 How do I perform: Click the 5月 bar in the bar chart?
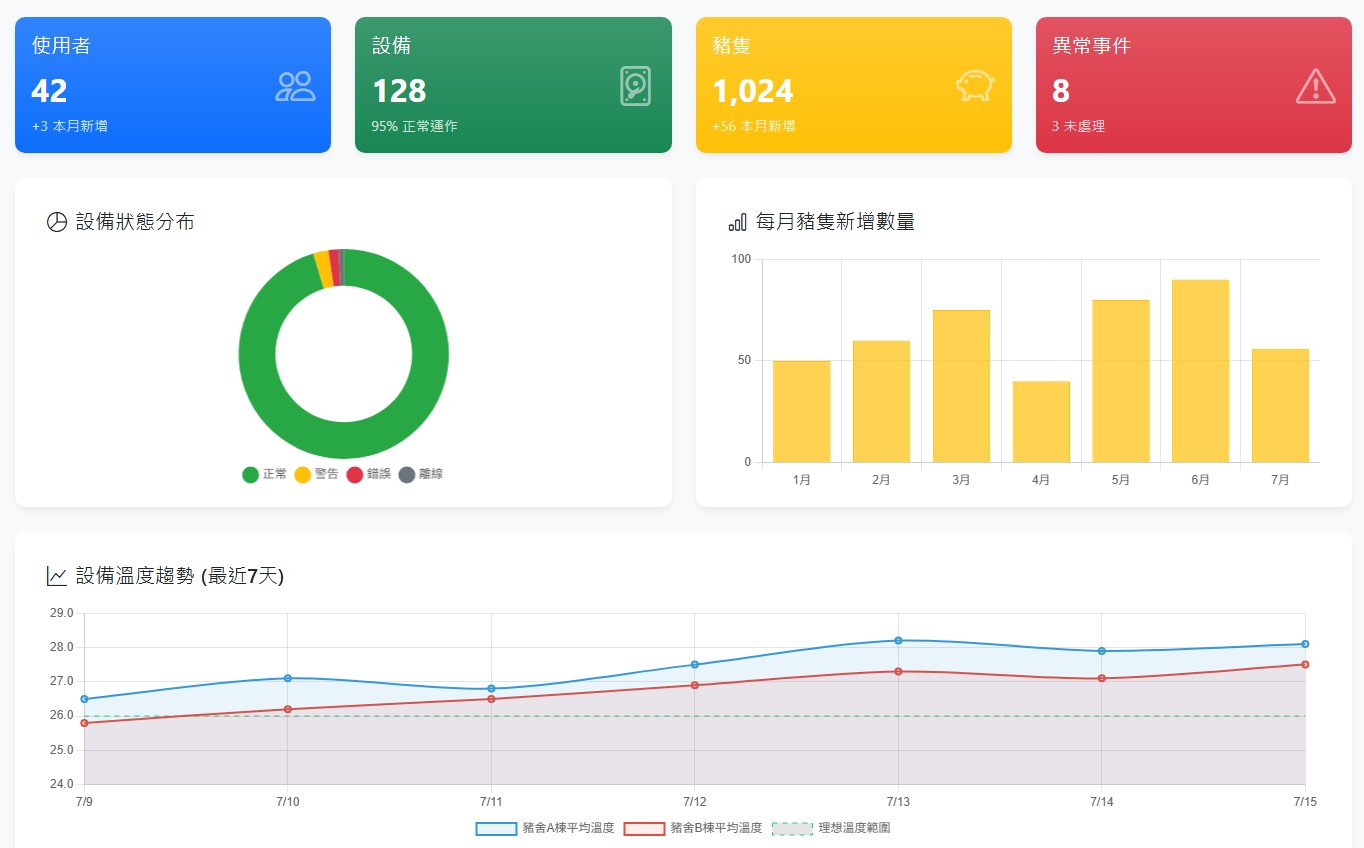1121,381
